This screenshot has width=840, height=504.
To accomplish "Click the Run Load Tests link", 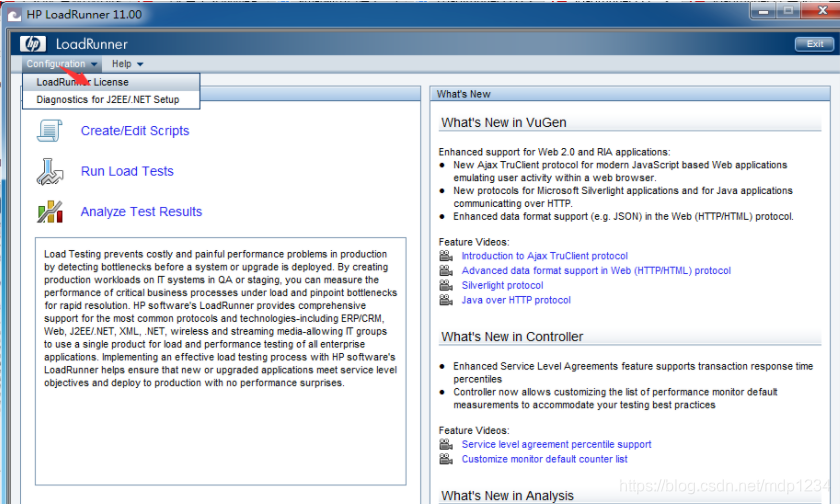I will [127, 171].
